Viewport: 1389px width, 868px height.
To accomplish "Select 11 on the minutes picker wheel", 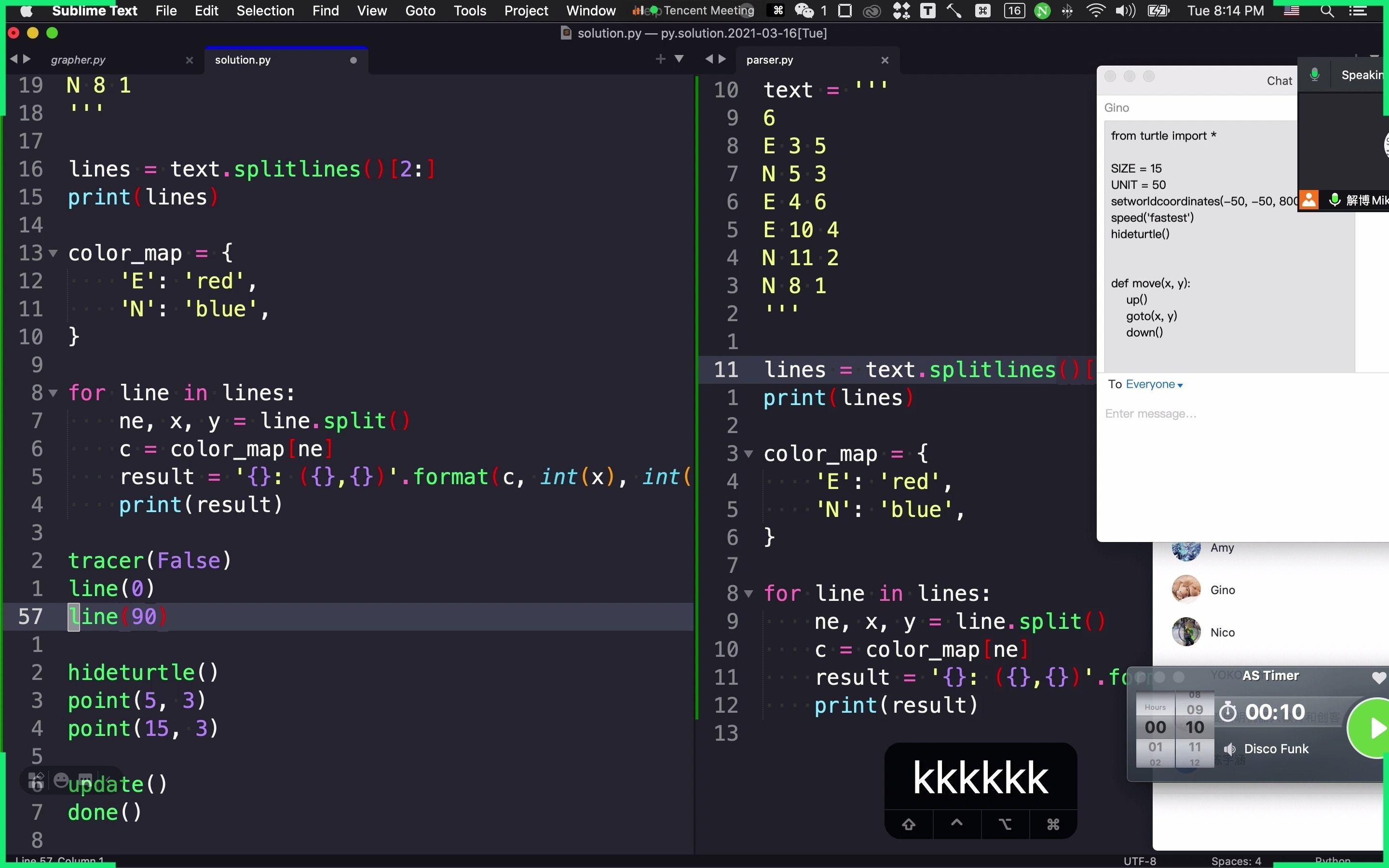I will [1195, 747].
